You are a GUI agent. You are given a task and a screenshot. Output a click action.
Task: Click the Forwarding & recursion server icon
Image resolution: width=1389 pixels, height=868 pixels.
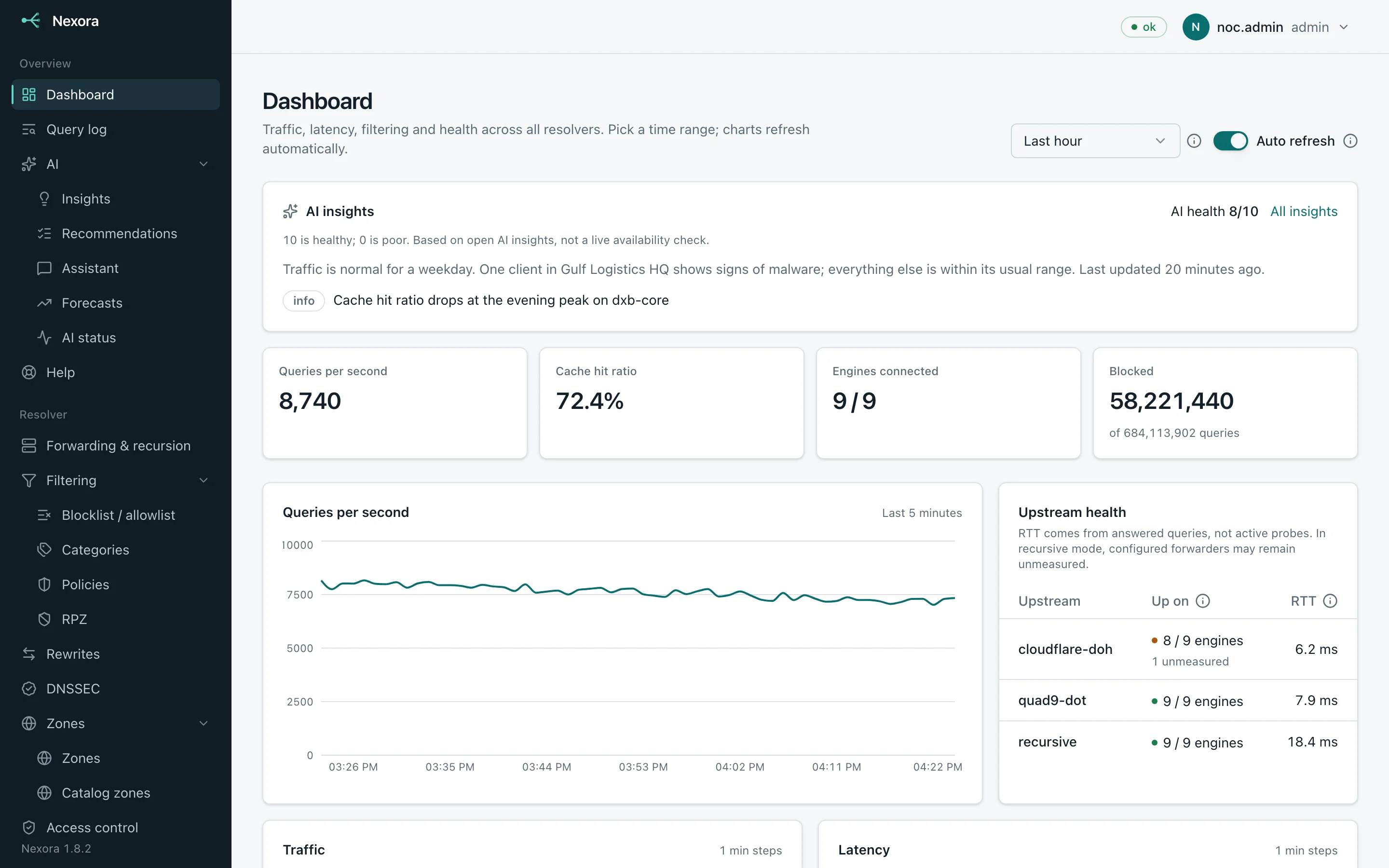pos(29,446)
